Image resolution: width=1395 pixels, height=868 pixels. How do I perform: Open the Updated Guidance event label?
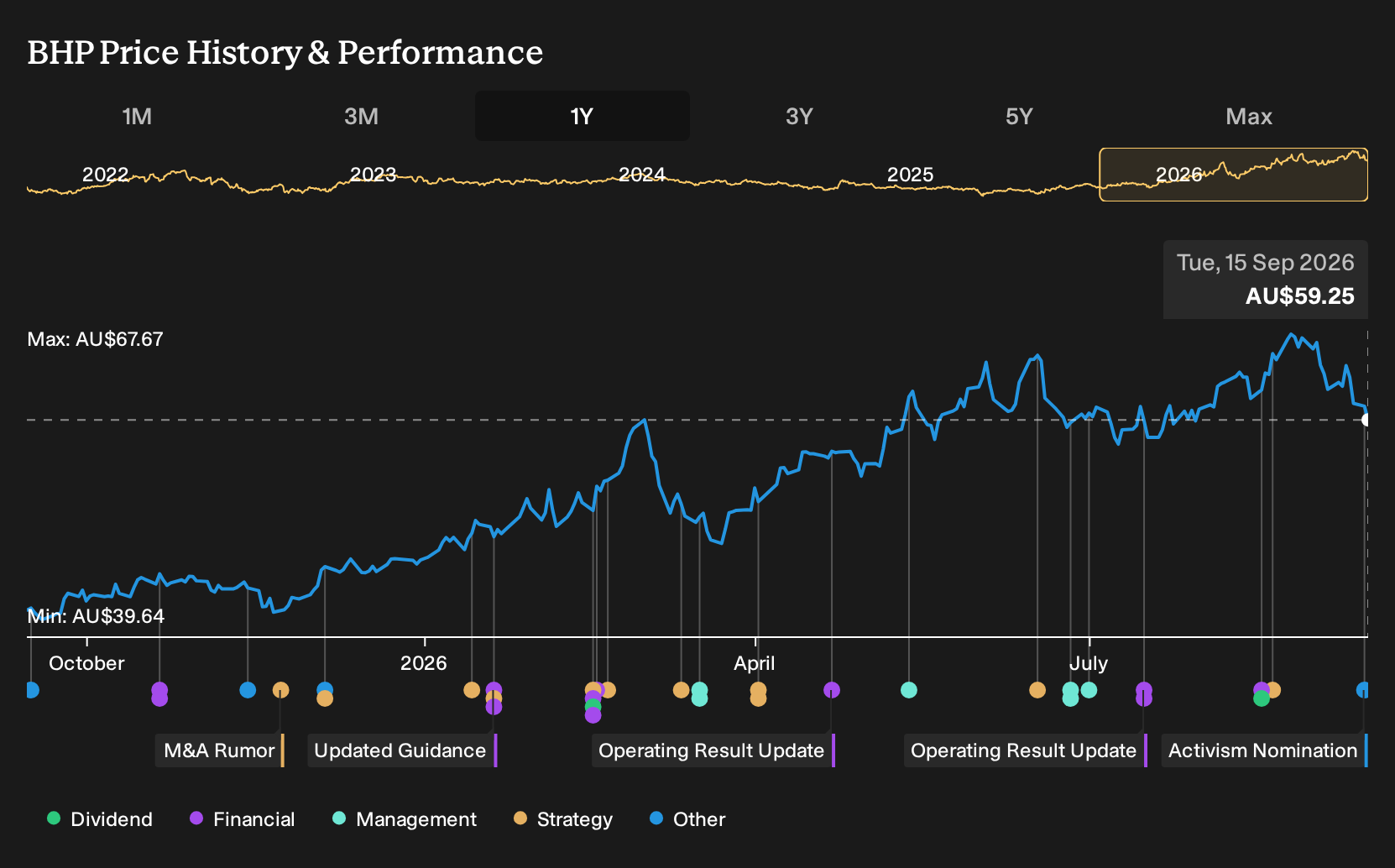click(402, 750)
